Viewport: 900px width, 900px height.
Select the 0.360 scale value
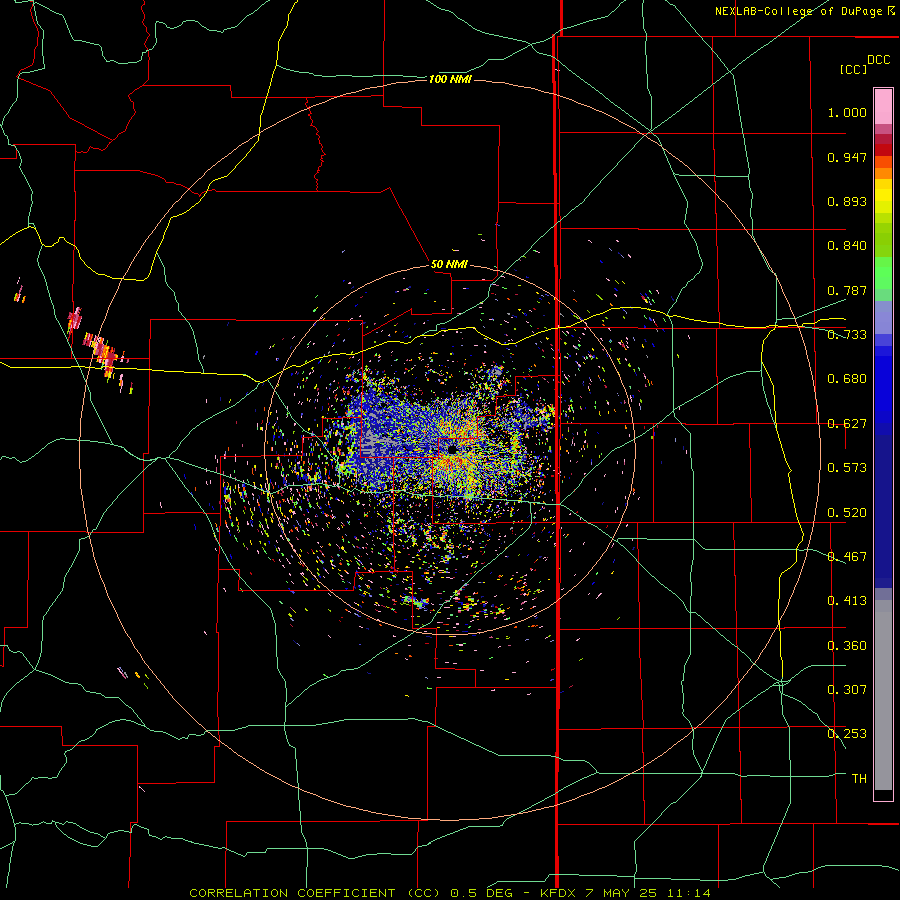[847, 646]
